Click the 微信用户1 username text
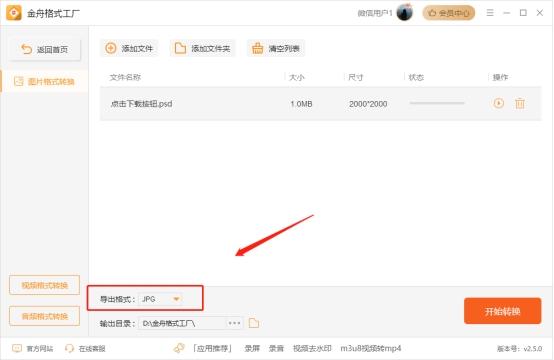Screen dimensions: 554x360 point(375,13)
